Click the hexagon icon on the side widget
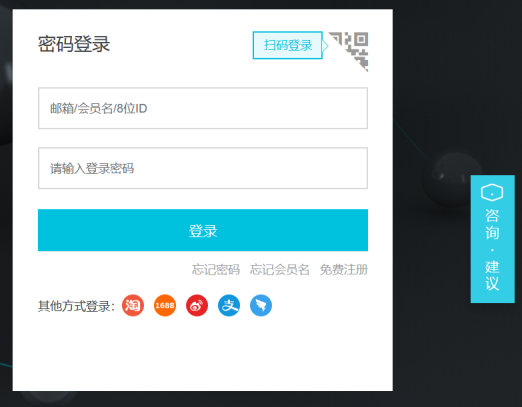 click(492, 192)
